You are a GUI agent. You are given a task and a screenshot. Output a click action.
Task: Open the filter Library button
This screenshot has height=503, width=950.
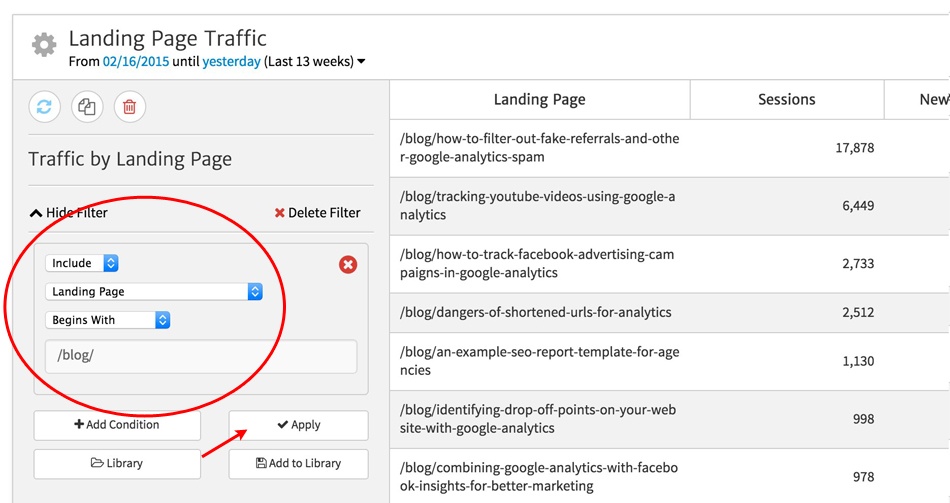point(117,464)
